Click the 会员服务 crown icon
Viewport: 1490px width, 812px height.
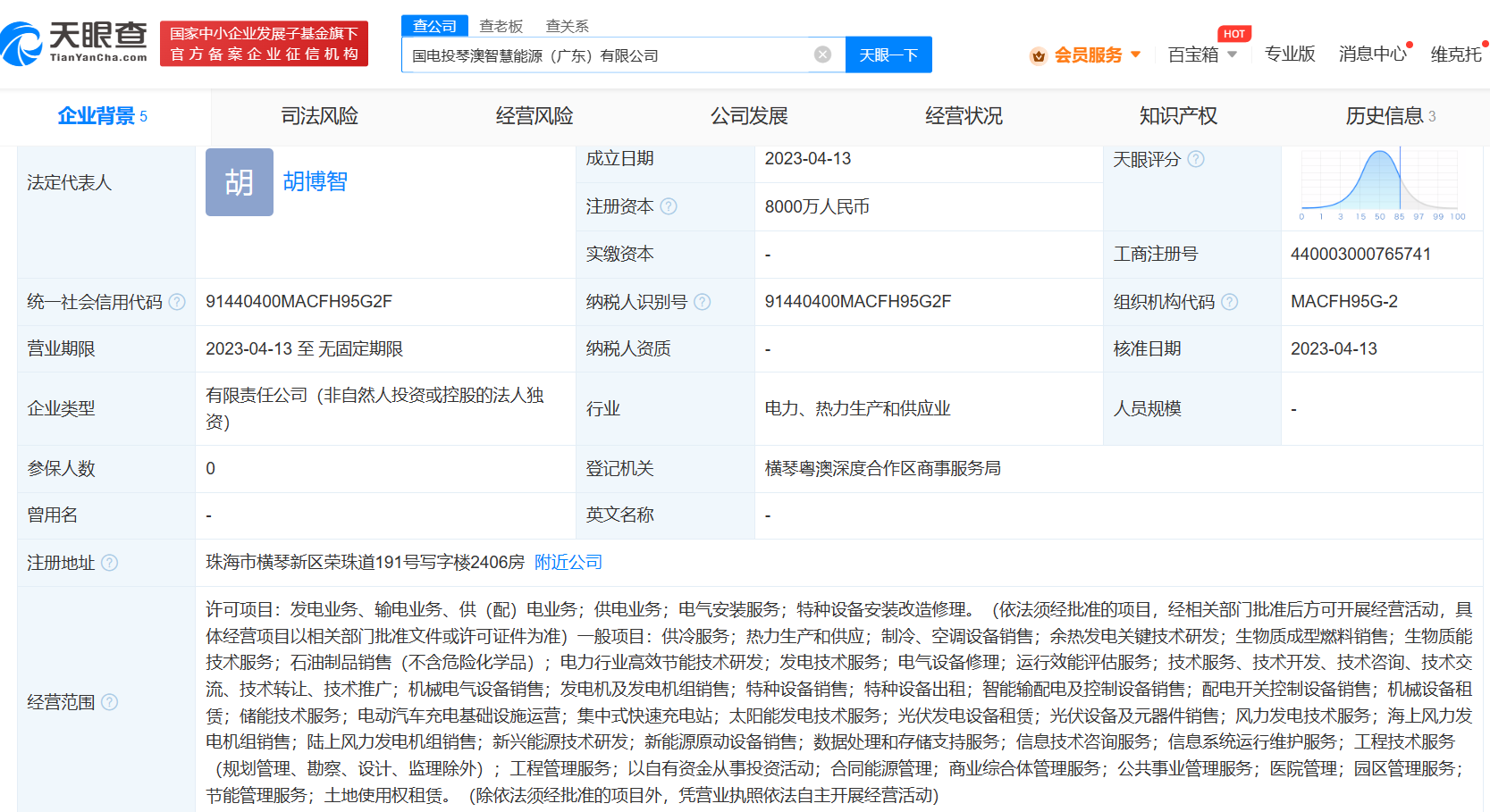pyautogui.click(x=1038, y=54)
